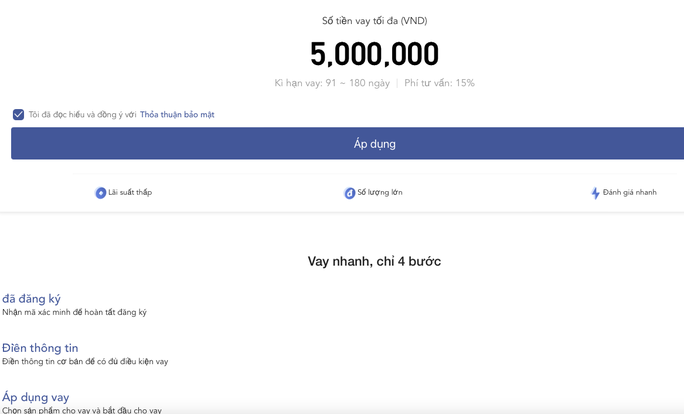Click the 'Phí tư vấn: 15%' text
Image resolution: width=684 pixels, height=414 pixels.
pos(439,83)
